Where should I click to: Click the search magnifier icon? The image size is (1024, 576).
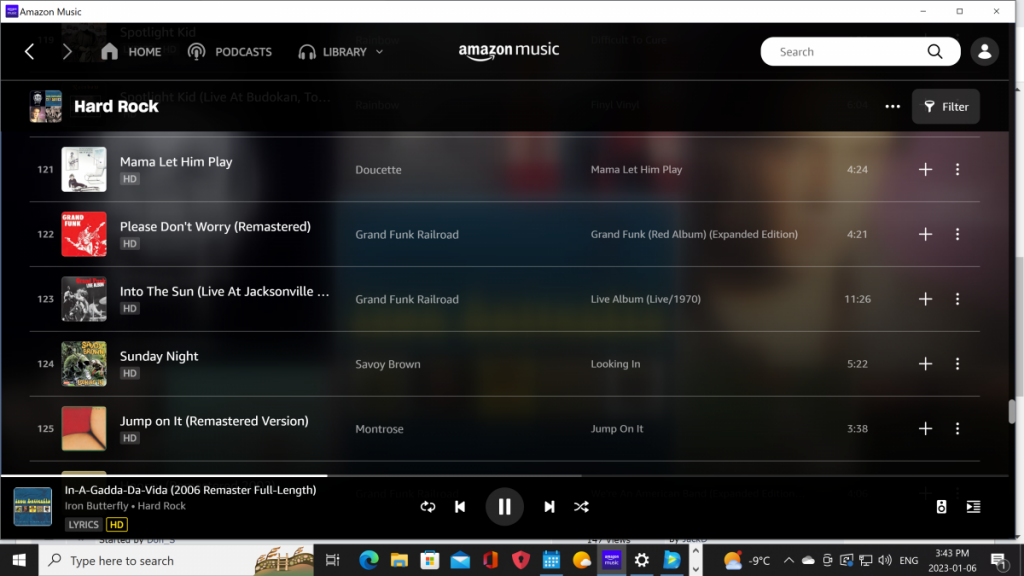pyautogui.click(x=935, y=52)
